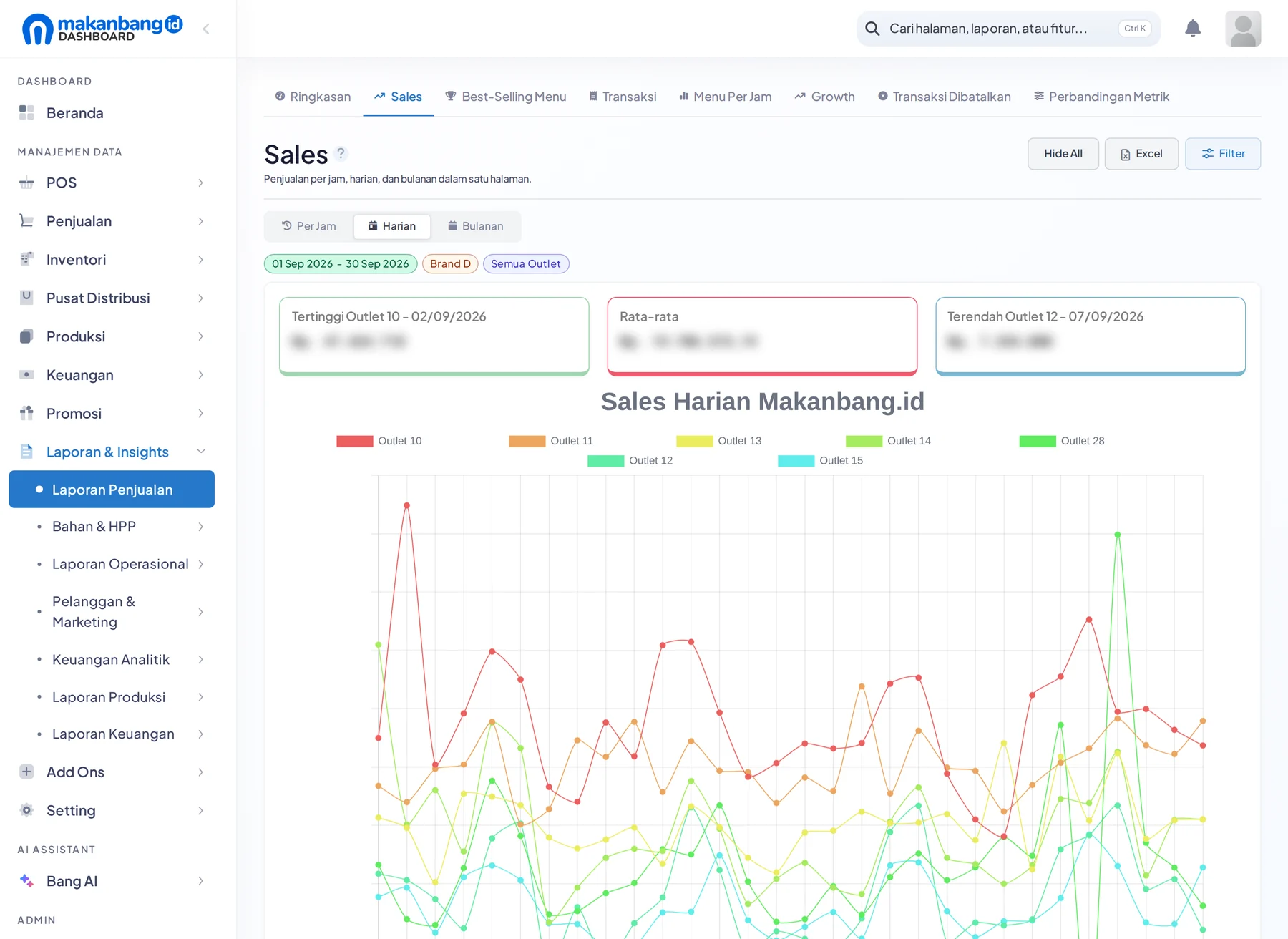The height and width of the screenshot is (939, 1288).
Task: Open the Transaksi tab
Action: [x=623, y=97]
